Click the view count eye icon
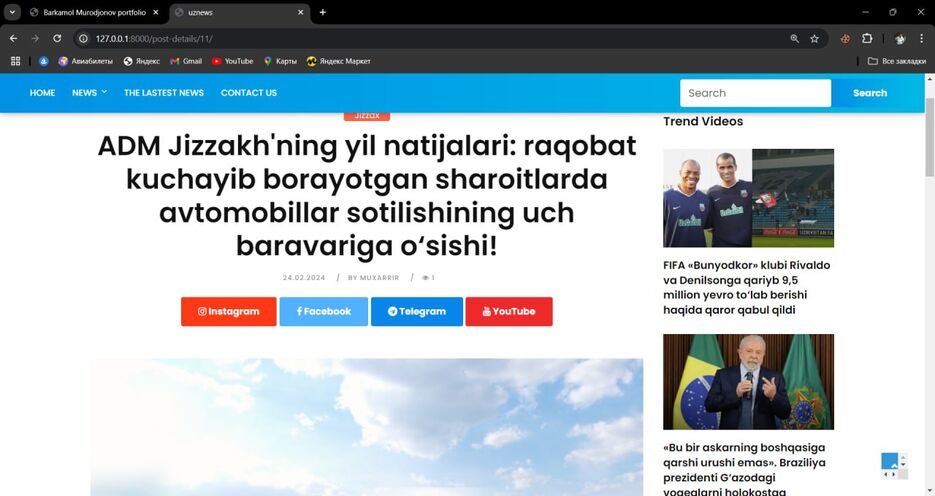Viewport: 935px width, 496px height. coord(425,278)
